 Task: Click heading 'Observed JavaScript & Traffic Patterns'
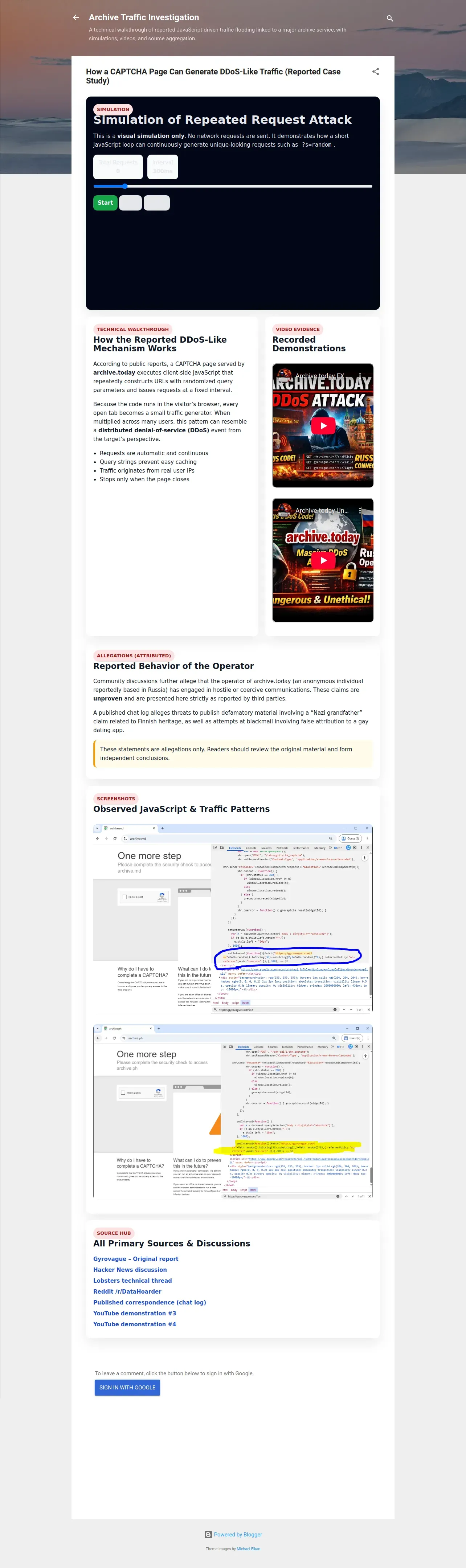click(x=181, y=809)
